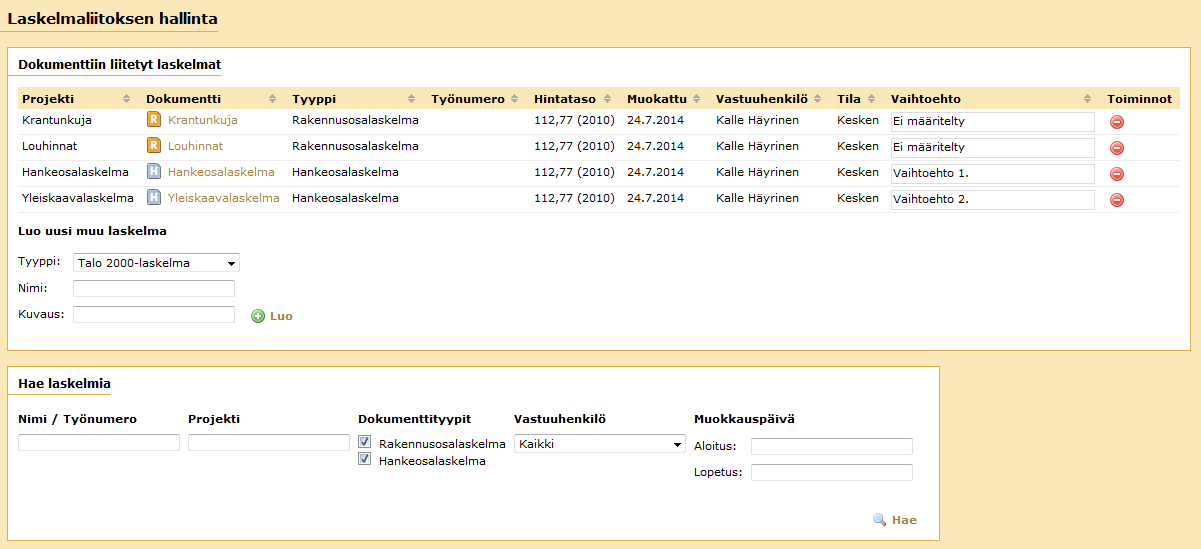Toggle the Hankeosalaskelma document type checkbox
Image resolution: width=1201 pixels, height=549 pixels.
[x=365, y=460]
